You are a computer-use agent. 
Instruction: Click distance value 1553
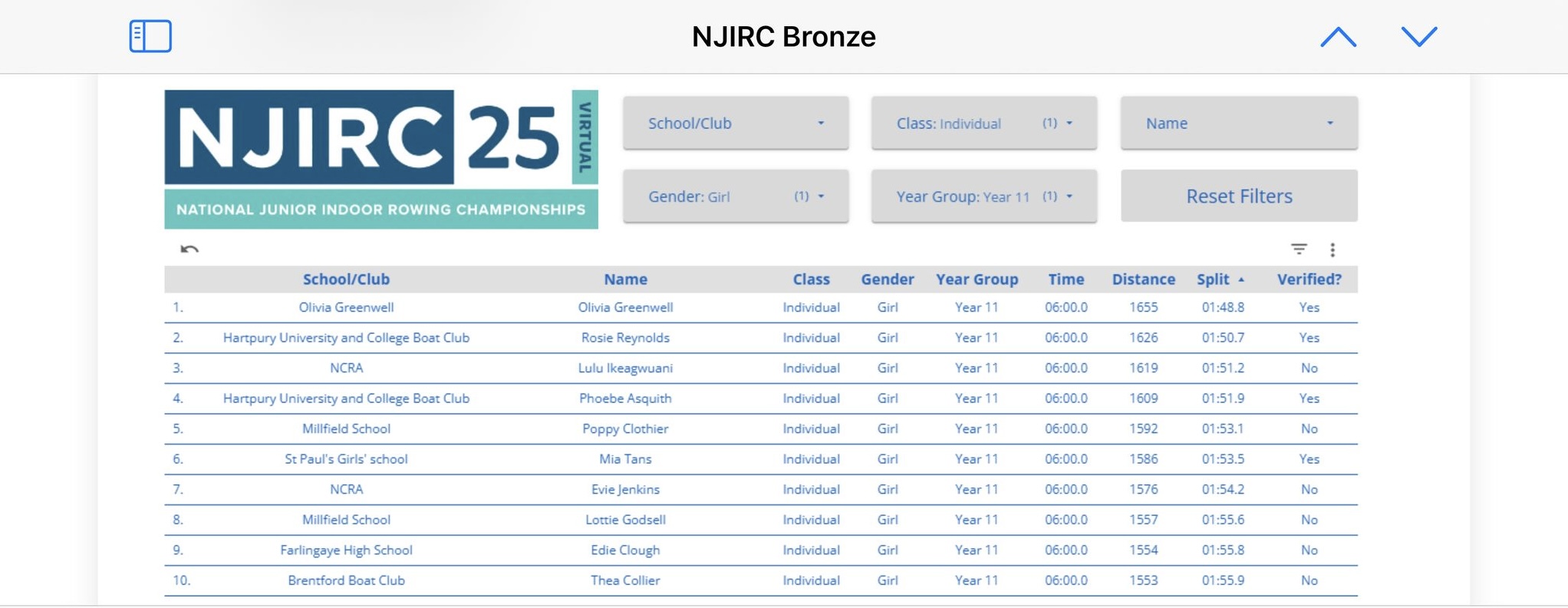(1143, 580)
